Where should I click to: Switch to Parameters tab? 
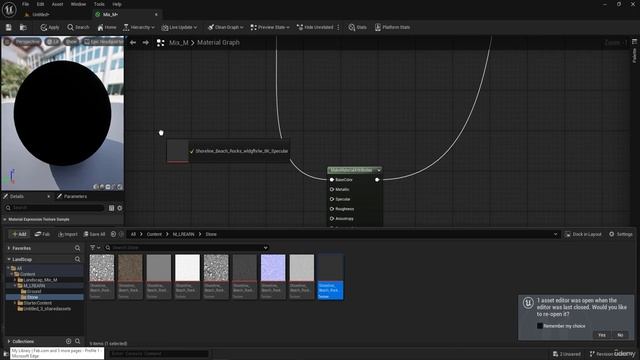coord(72,196)
